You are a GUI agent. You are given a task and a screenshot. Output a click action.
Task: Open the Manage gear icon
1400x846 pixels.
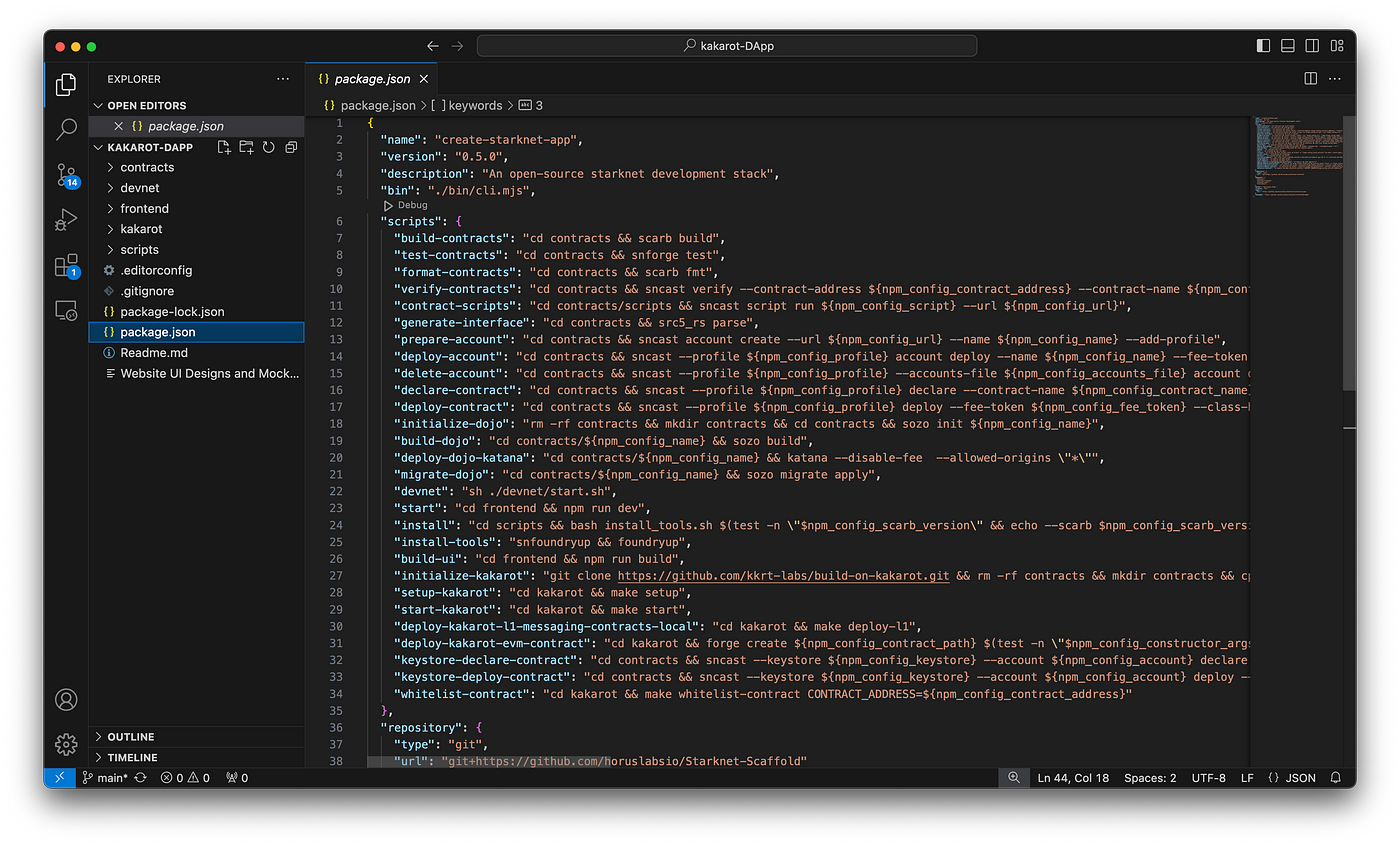click(66, 744)
